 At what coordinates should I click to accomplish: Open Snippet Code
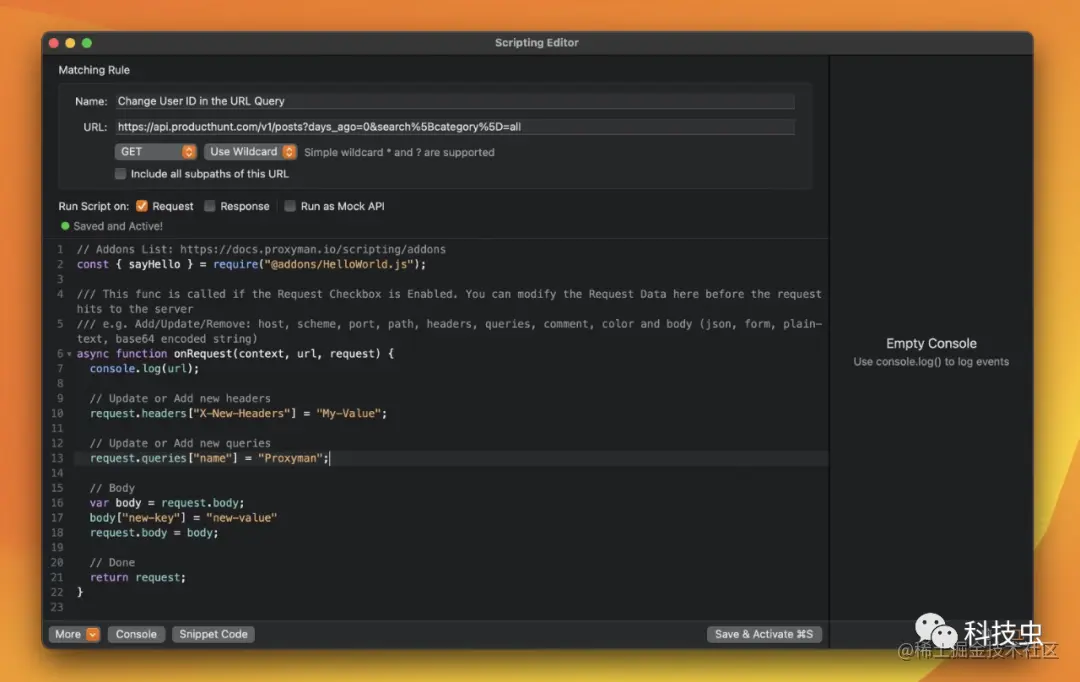click(214, 634)
